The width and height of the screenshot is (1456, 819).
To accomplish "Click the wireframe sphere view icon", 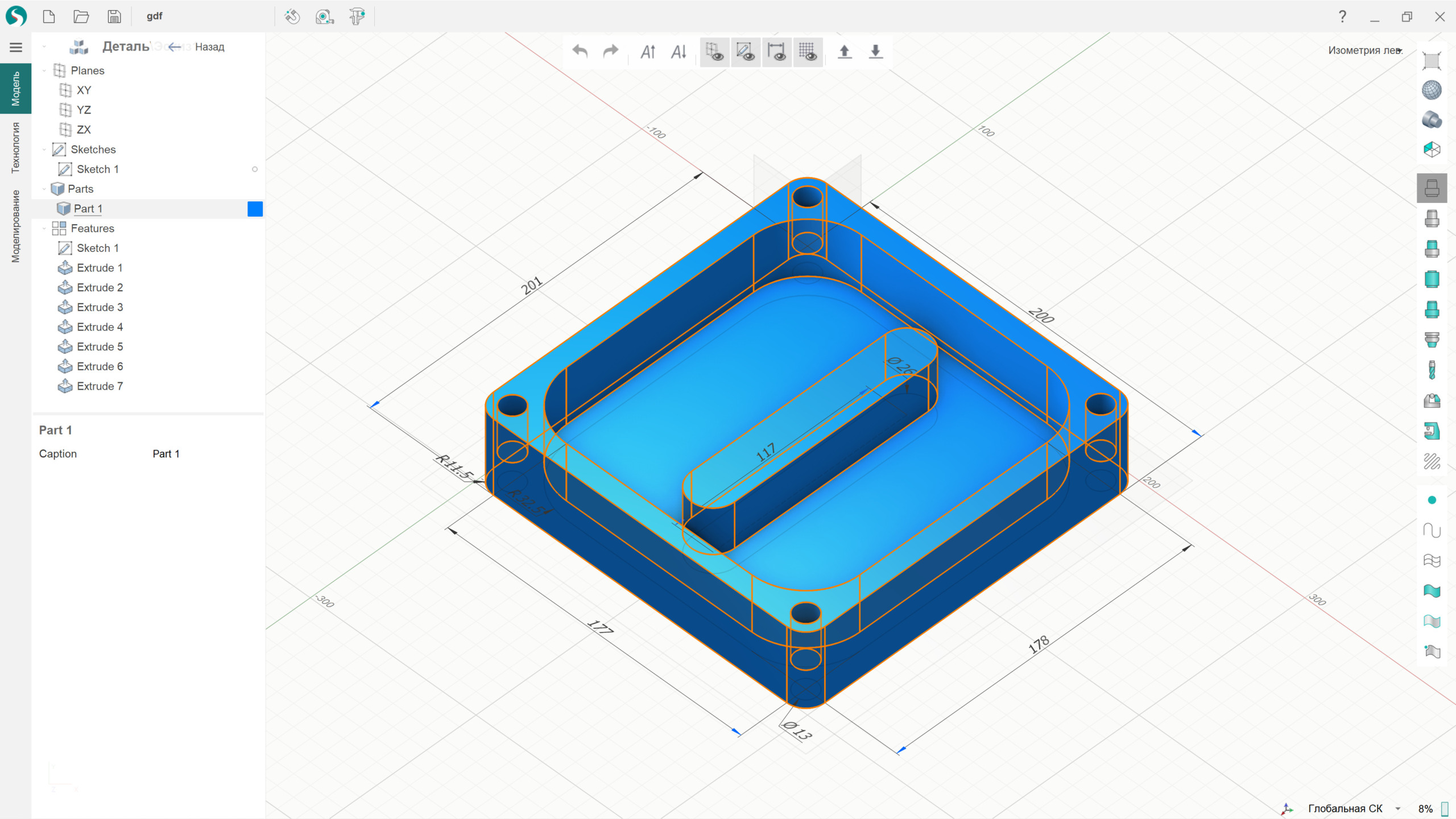I will pos(1431,90).
